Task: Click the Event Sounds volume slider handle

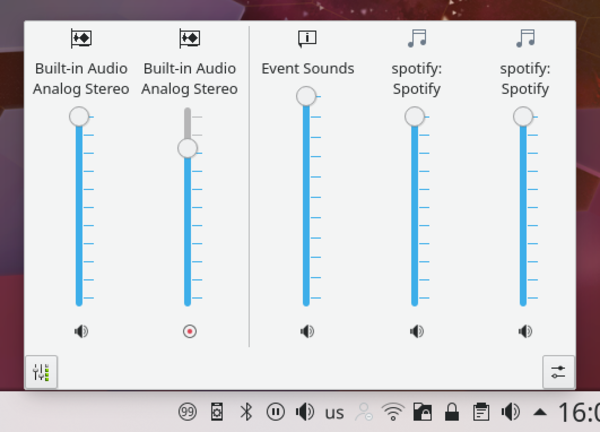Action: (x=306, y=96)
